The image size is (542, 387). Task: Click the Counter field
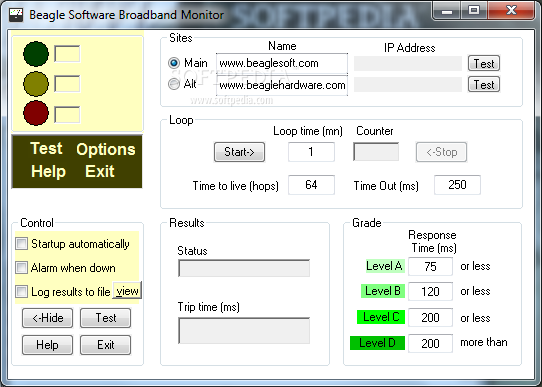[x=376, y=152]
